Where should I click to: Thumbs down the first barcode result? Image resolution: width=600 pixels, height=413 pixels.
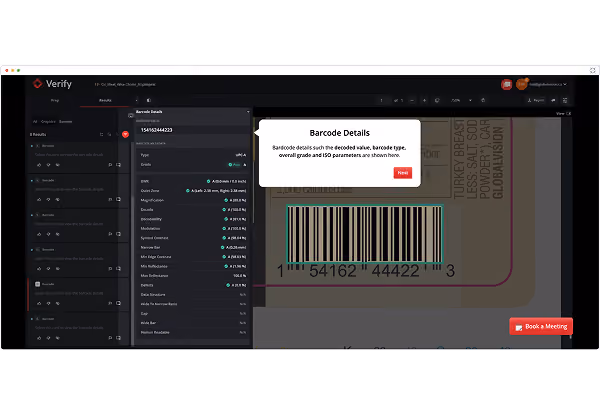(48, 165)
